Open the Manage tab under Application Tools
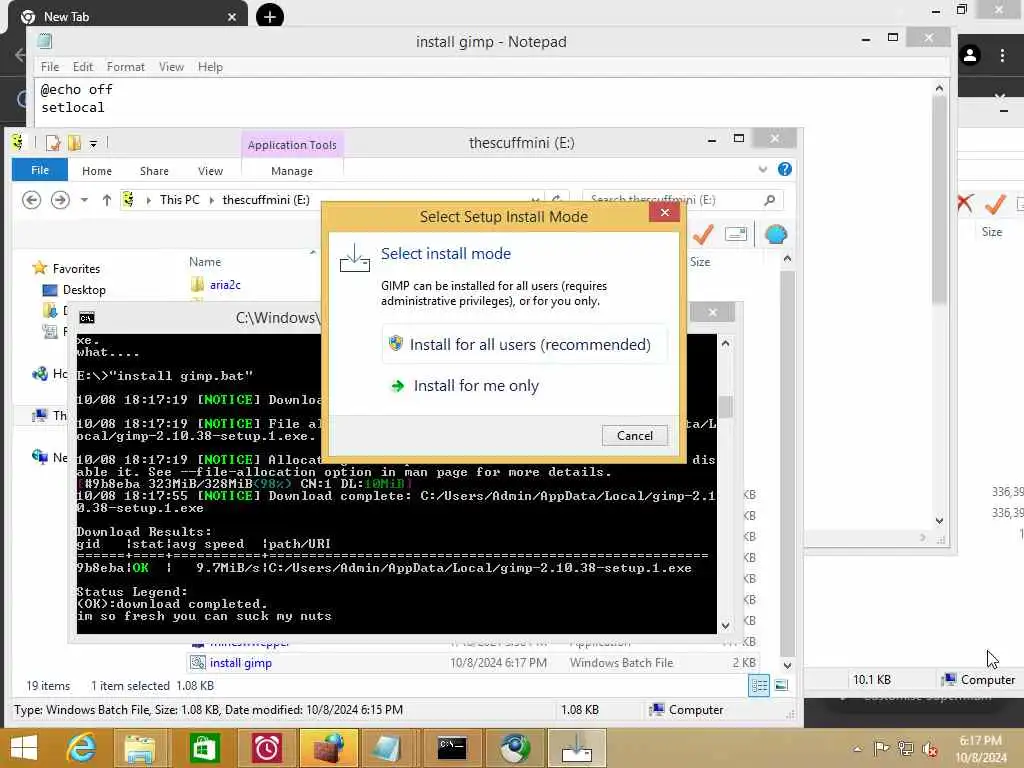The width and height of the screenshot is (1024, 768). (292, 170)
